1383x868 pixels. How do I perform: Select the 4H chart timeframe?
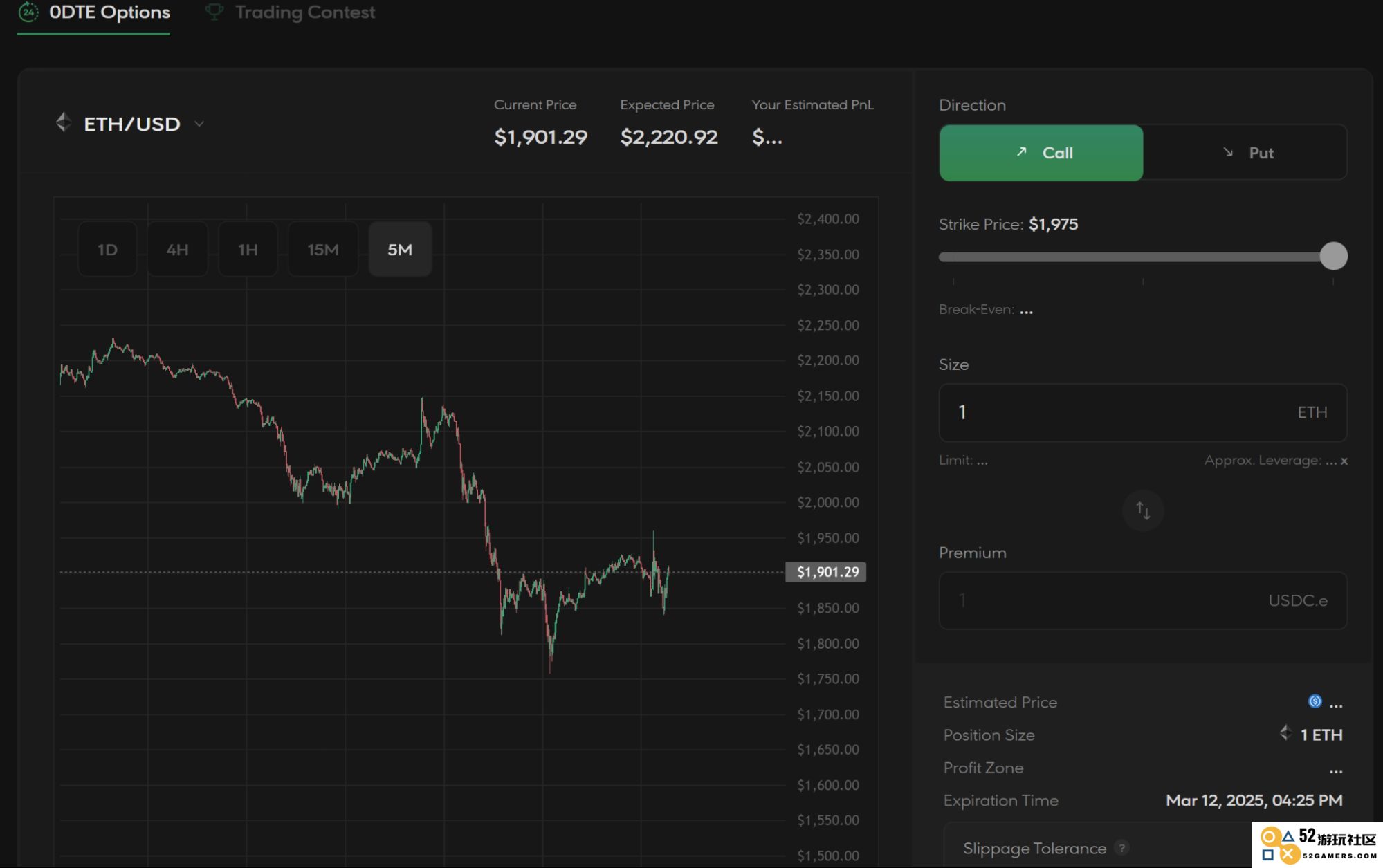point(177,250)
